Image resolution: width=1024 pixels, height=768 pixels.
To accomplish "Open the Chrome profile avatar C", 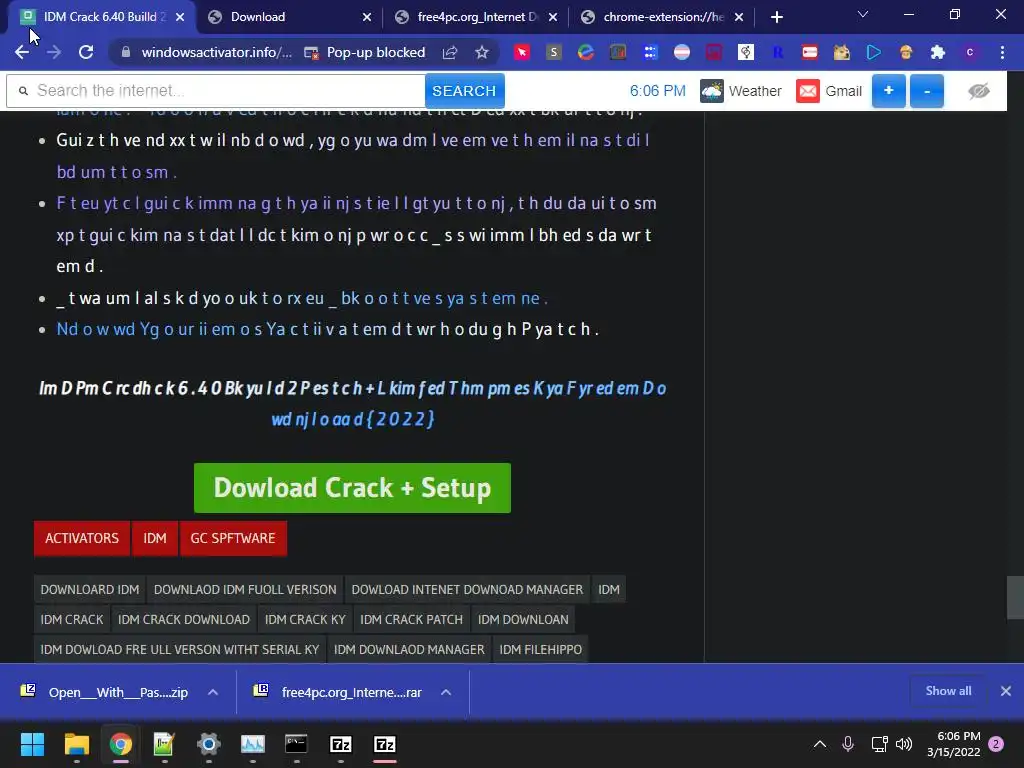I will point(970,52).
